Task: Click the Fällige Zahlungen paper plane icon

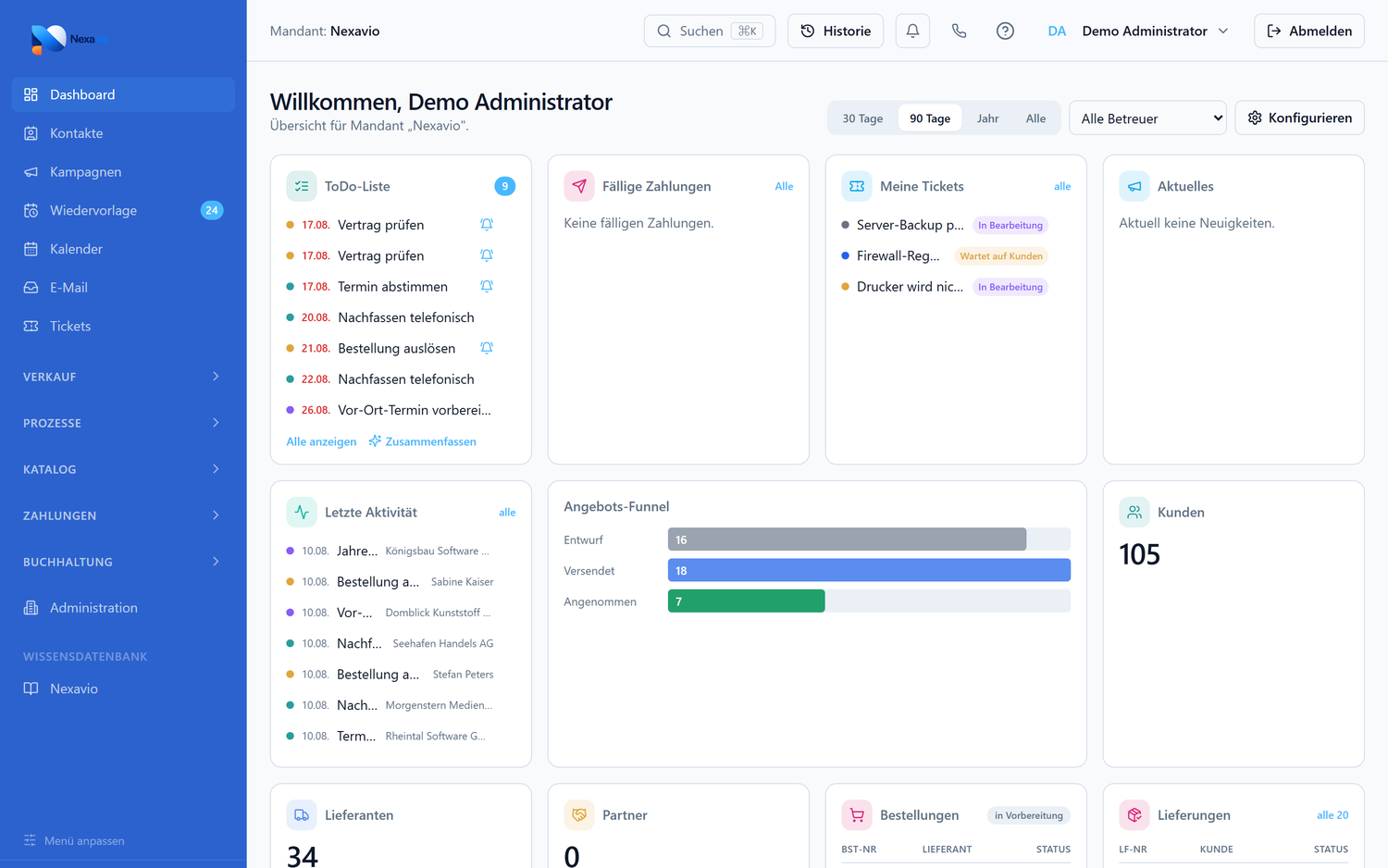Action: point(579,186)
